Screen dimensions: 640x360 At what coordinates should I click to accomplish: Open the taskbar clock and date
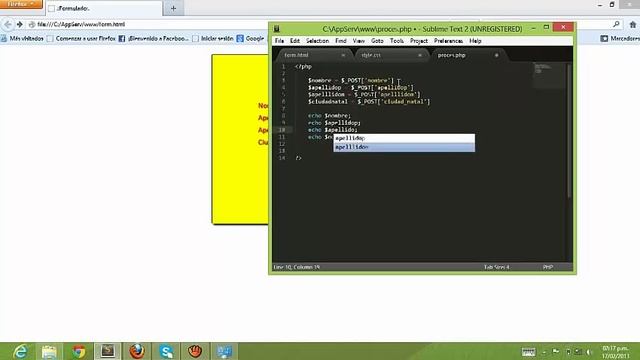(615, 352)
